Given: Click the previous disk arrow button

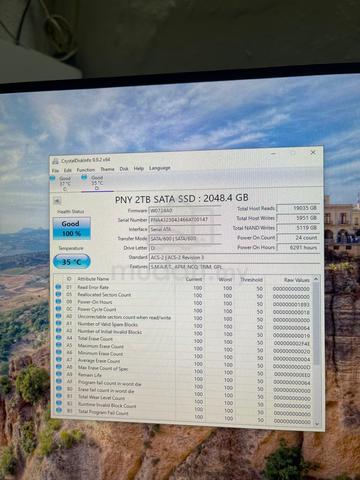Looking at the screenshot, I should pyautogui.click(x=57, y=201).
